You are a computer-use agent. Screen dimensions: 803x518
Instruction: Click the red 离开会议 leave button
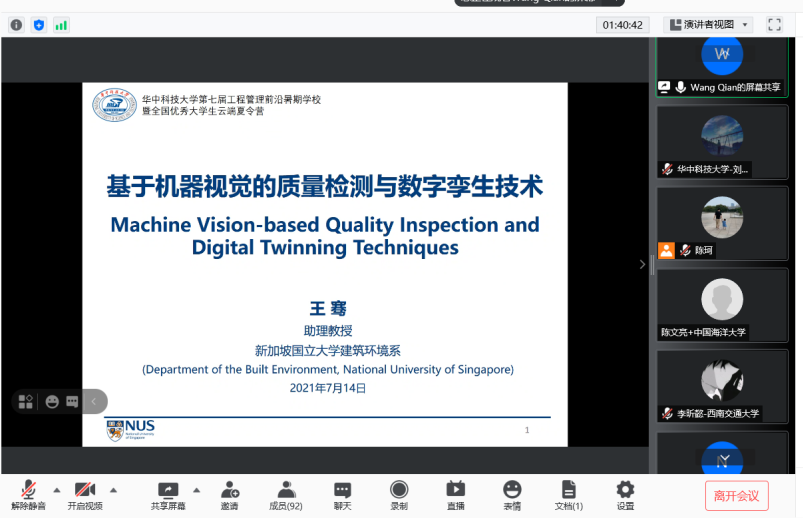(736, 495)
